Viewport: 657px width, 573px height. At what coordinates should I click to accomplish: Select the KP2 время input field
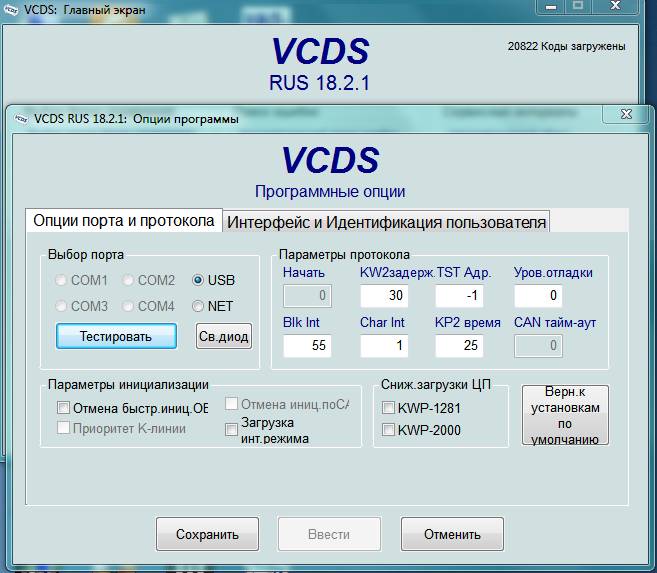[460, 346]
